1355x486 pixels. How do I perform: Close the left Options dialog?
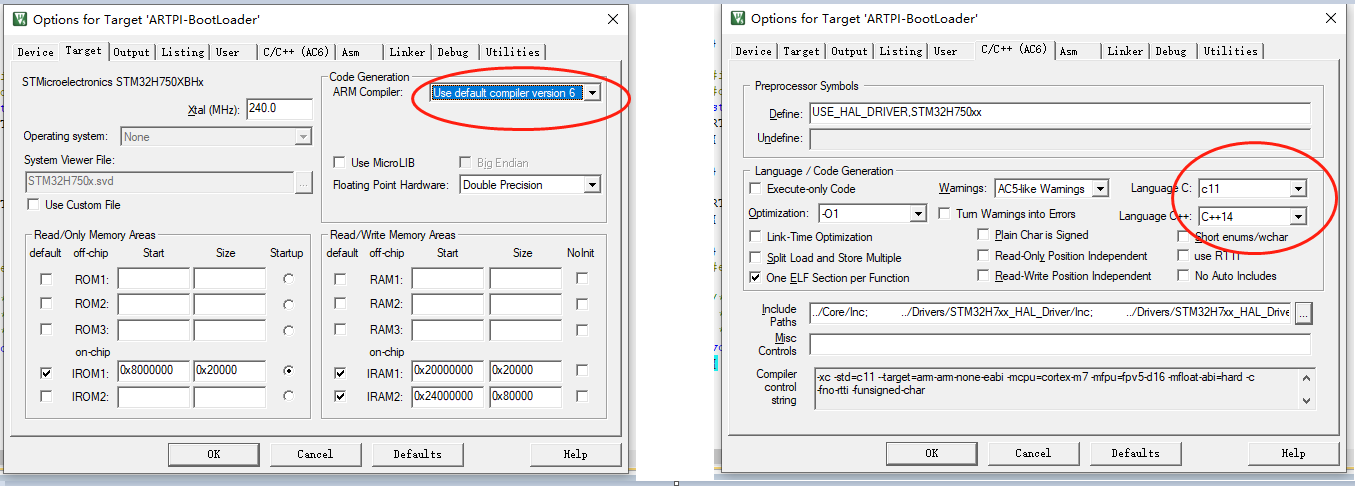[612, 19]
